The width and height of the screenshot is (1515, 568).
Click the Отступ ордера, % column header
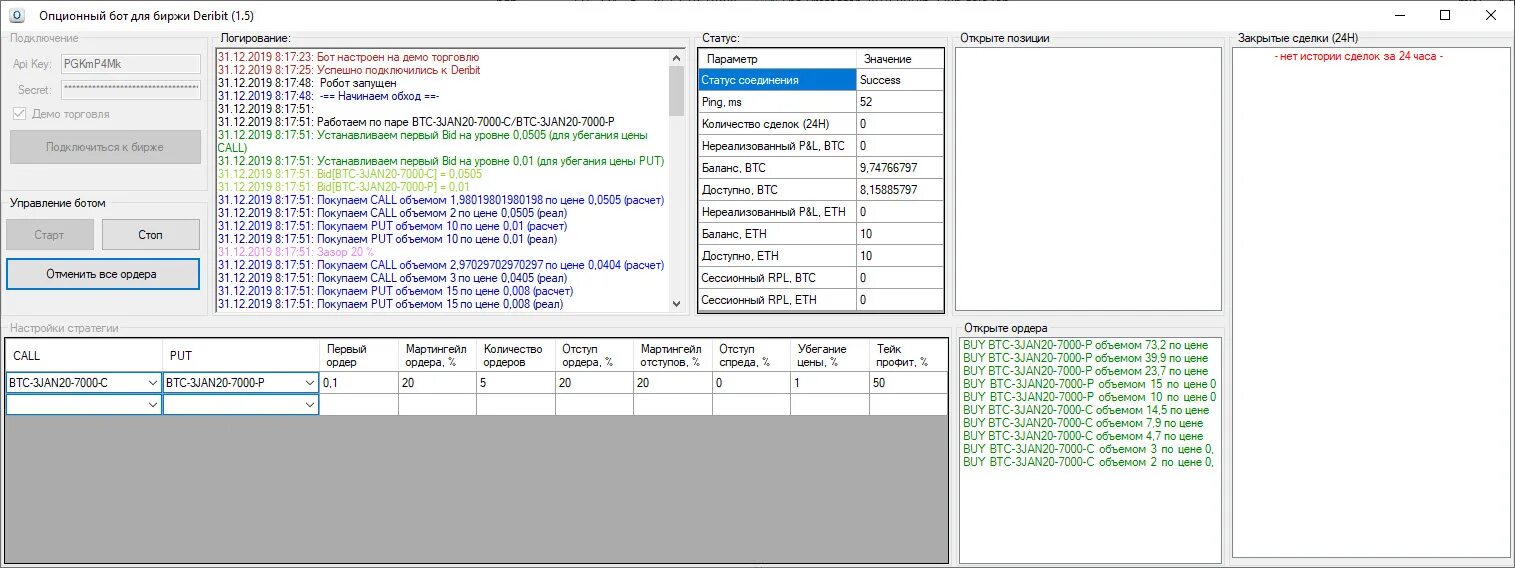pyautogui.click(x=594, y=355)
